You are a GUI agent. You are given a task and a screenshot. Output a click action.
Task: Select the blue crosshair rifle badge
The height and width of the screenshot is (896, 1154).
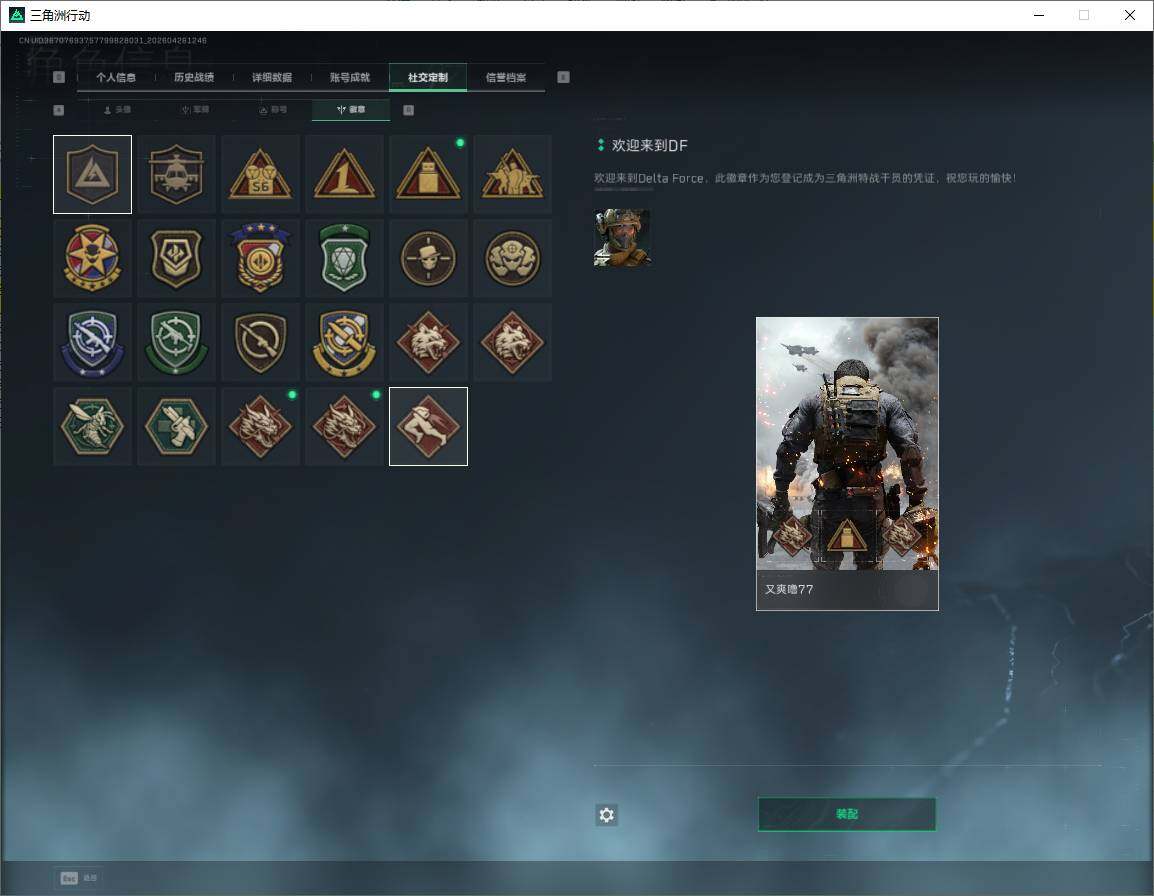[93, 342]
